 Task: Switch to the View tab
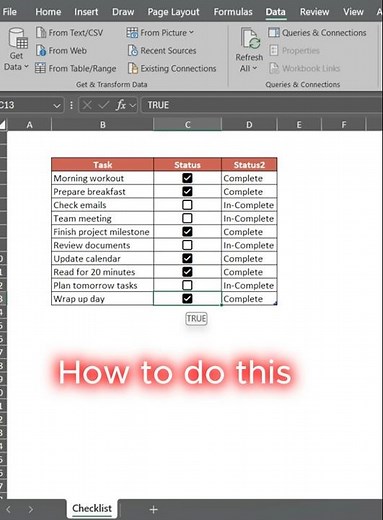[x=353, y=12]
